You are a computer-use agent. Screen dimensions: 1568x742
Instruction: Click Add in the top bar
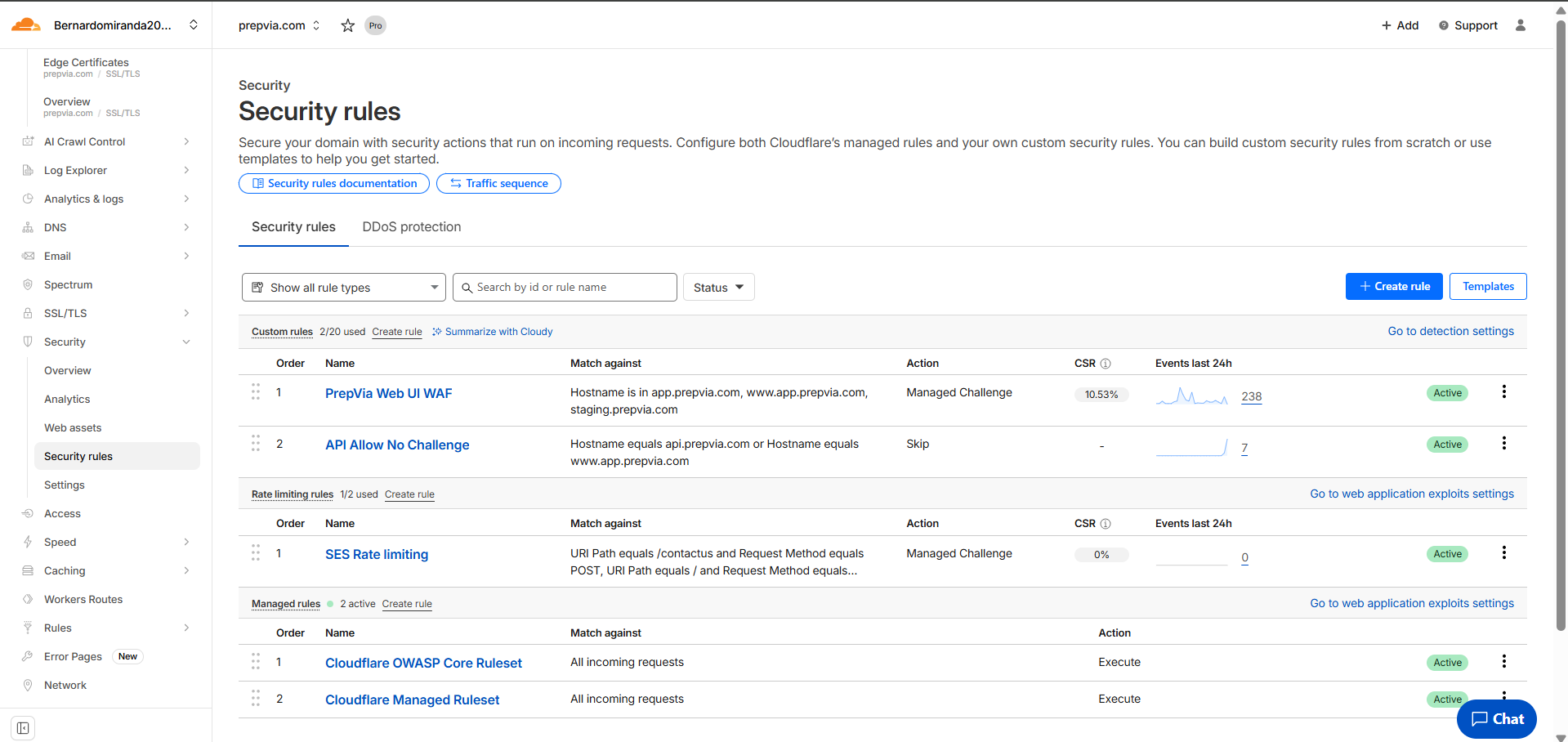point(1400,25)
